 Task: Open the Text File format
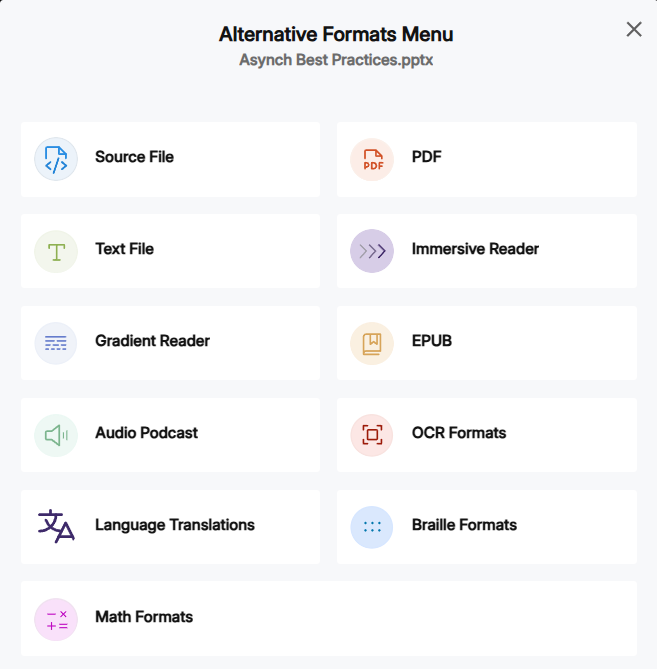click(x=124, y=249)
